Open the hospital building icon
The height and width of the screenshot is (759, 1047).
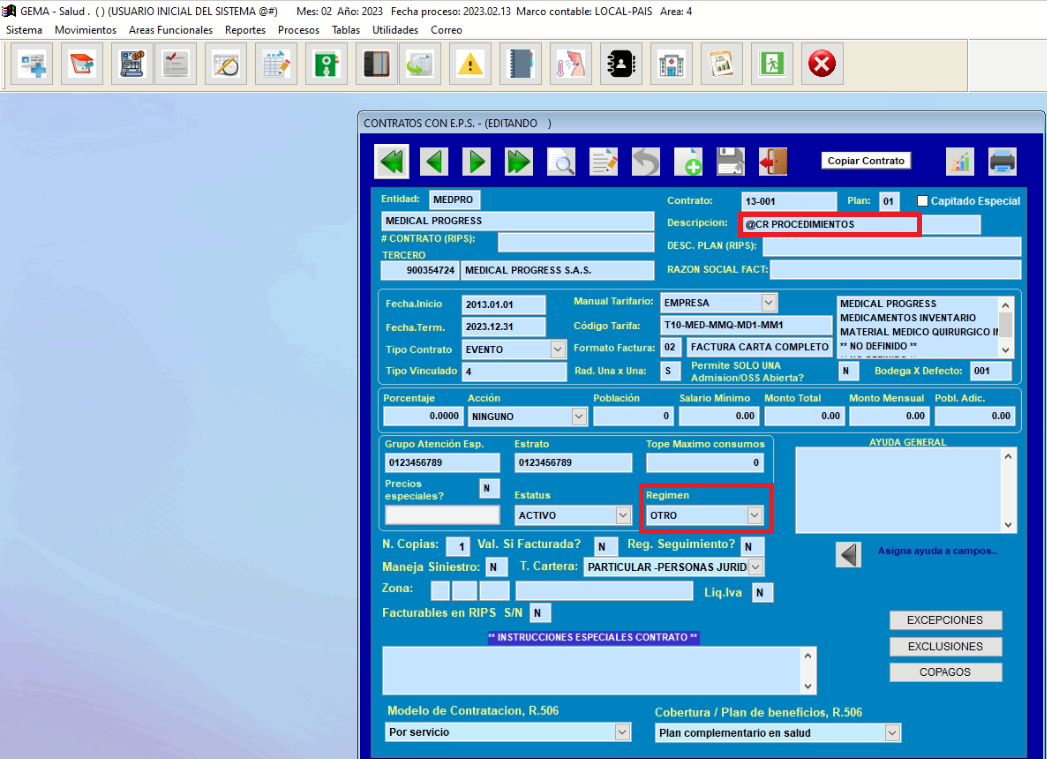click(671, 64)
